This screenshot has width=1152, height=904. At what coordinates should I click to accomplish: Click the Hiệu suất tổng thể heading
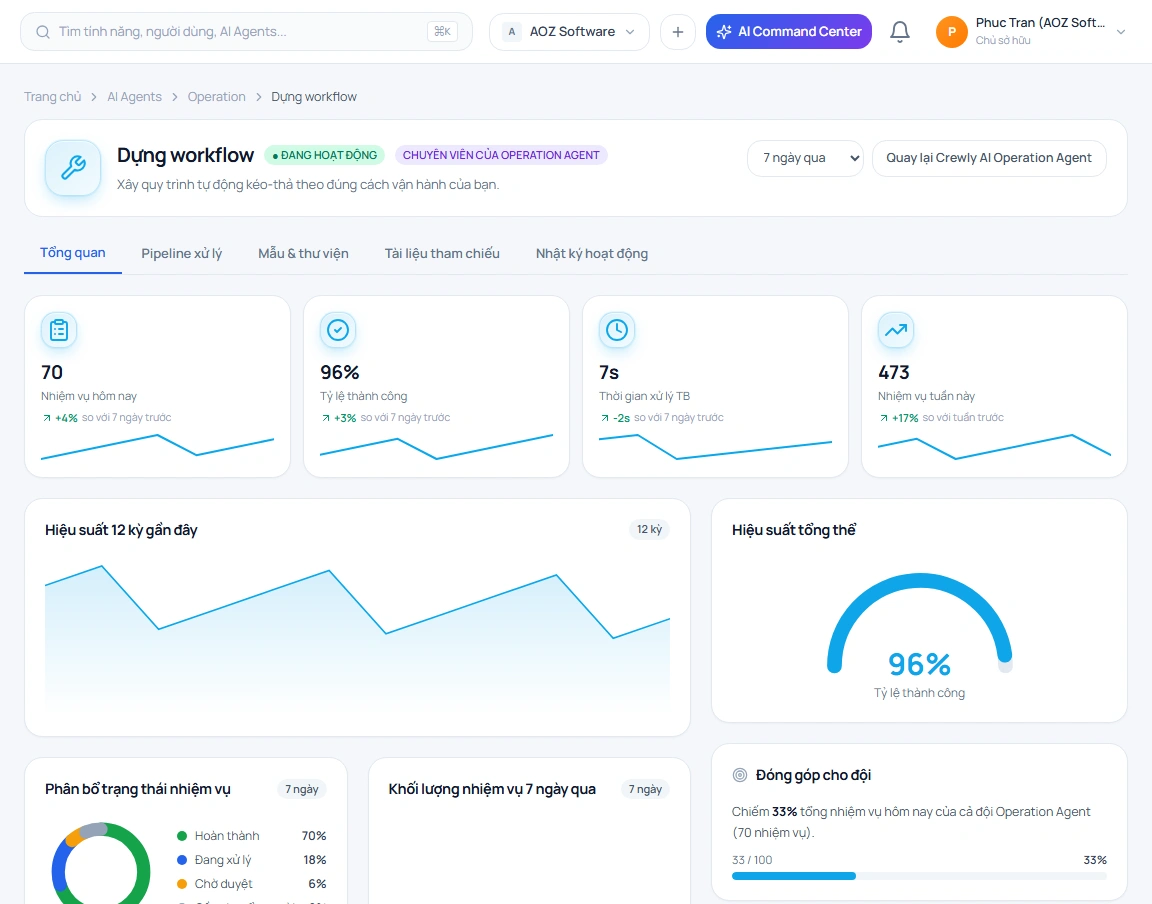click(x=793, y=530)
